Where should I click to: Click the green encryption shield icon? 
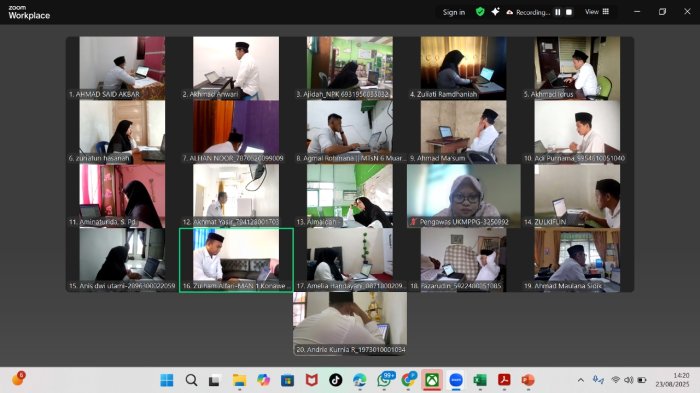[480, 12]
